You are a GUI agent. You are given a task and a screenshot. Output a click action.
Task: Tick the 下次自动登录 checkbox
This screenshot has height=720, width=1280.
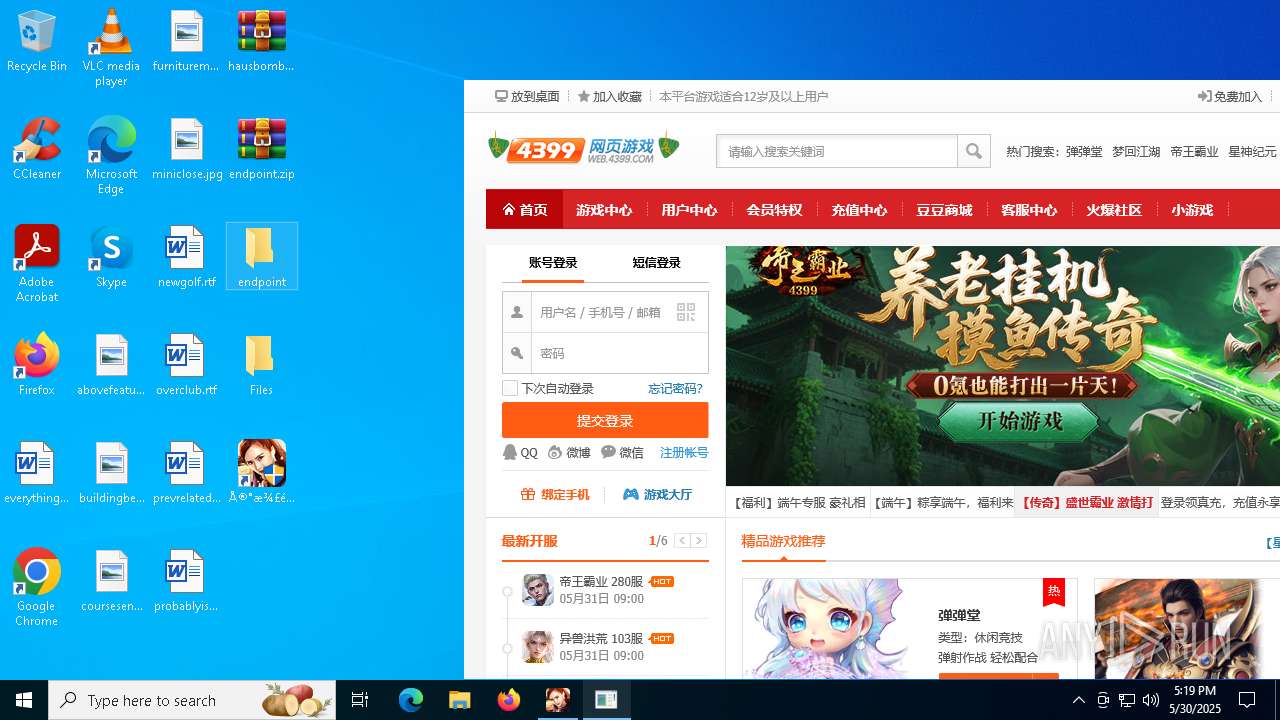[510, 388]
